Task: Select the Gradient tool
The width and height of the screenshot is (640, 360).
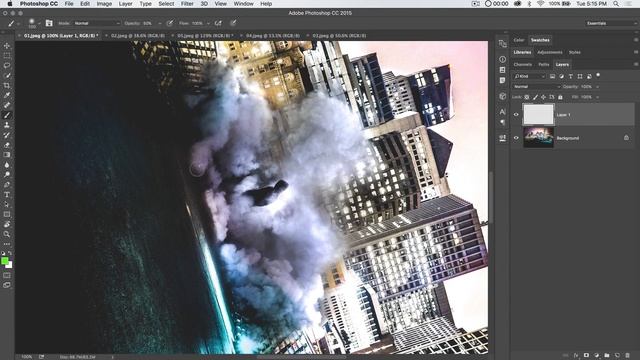Action: click(7, 155)
